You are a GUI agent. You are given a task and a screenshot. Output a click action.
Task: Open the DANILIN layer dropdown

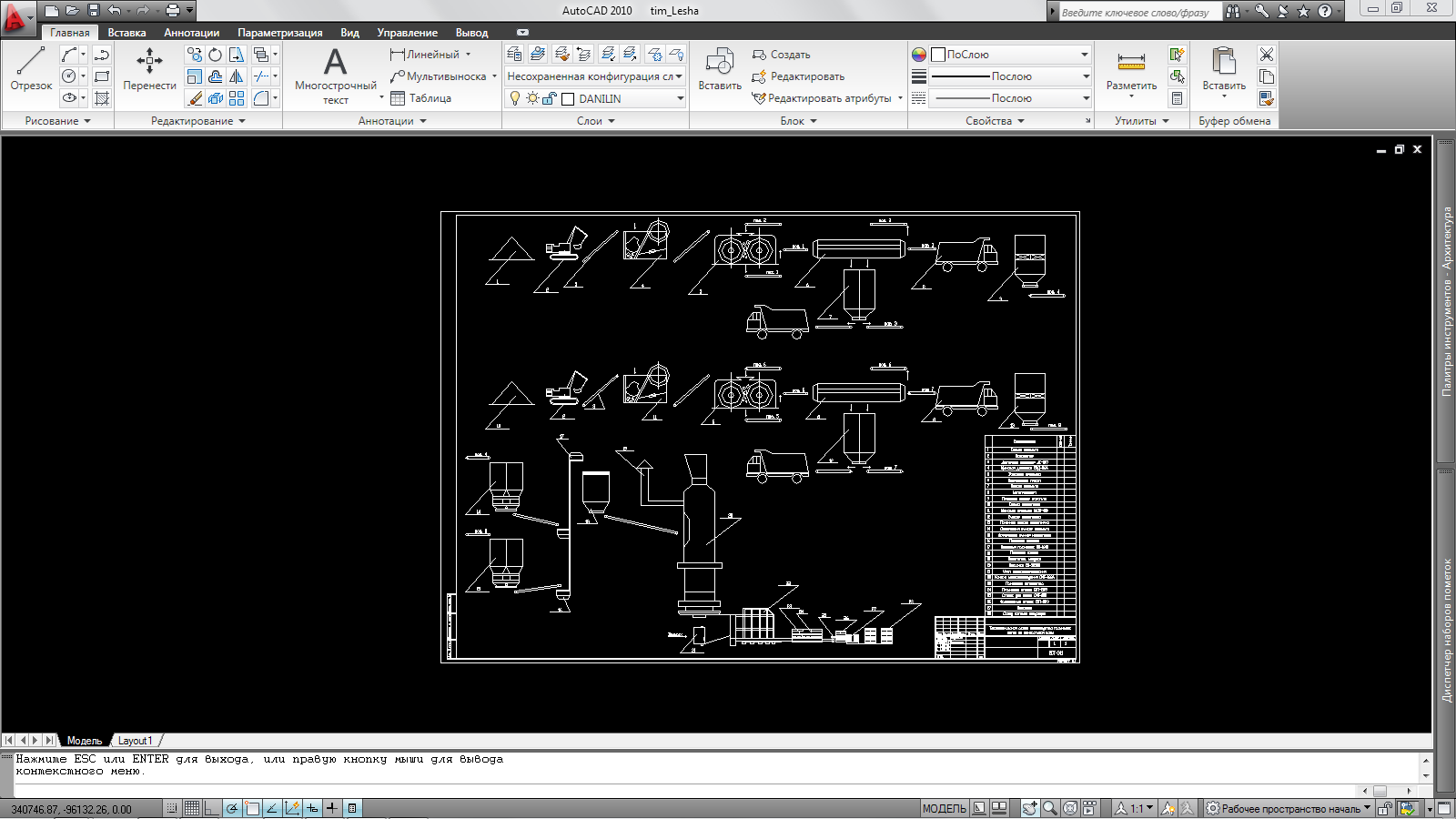pyautogui.click(x=680, y=98)
